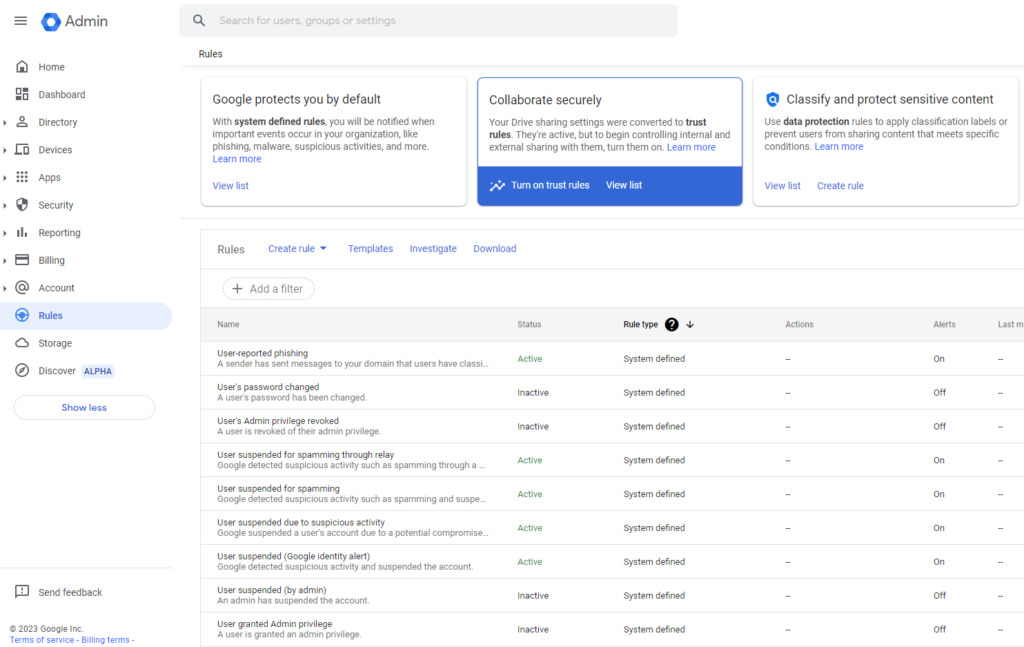This screenshot has height=647, width=1024.
Task: Click Download link
Action: (x=494, y=249)
